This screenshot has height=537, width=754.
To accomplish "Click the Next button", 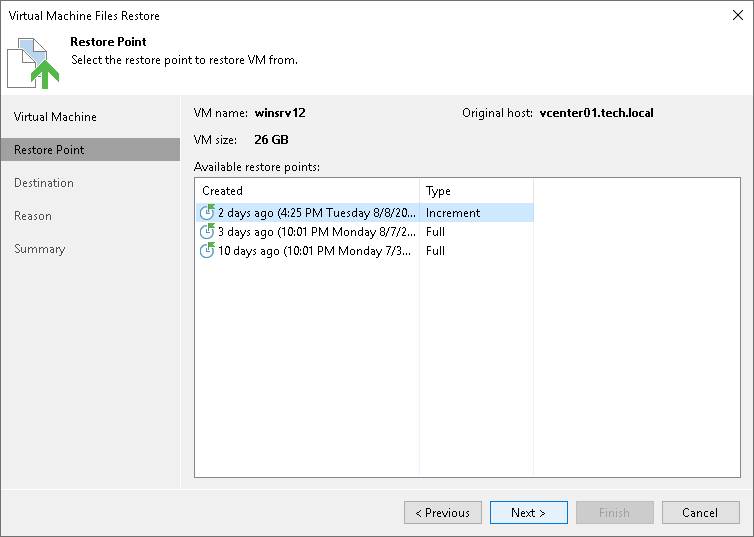I will coord(528,512).
